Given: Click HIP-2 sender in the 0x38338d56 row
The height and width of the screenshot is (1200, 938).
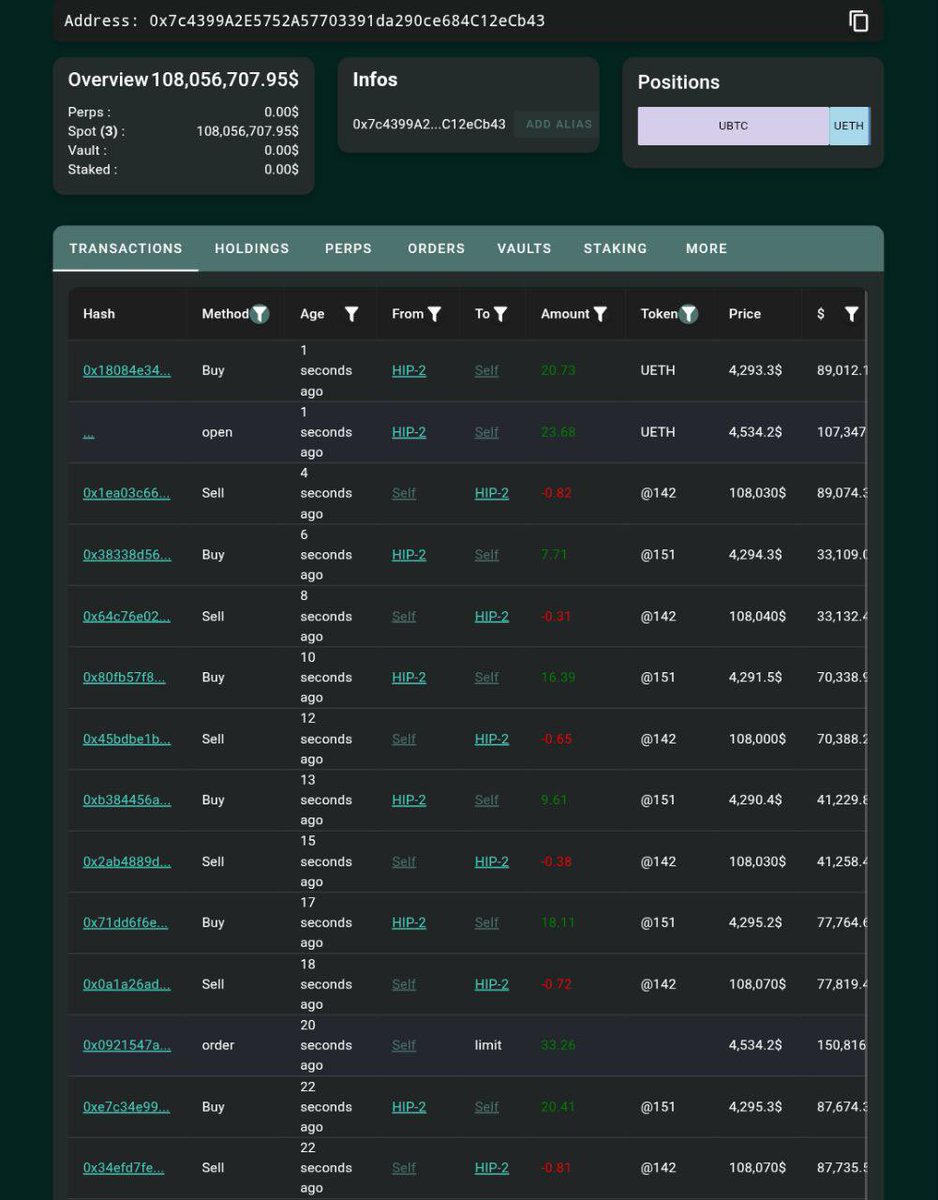Looking at the screenshot, I should [409, 555].
